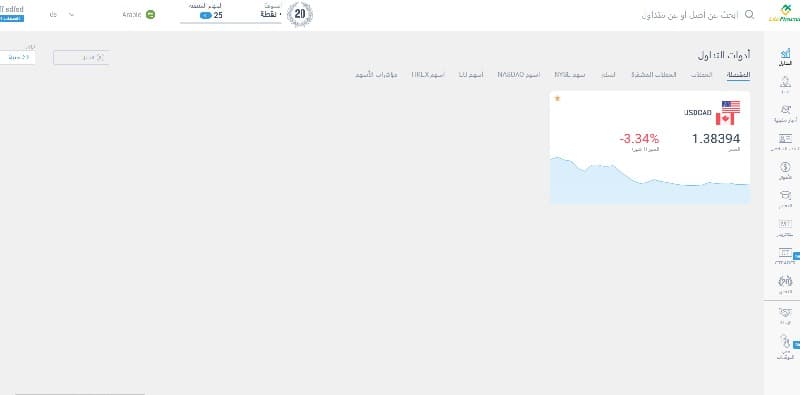Click the USDCAD mini area chart
Viewport: 800px width, 395px height.
click(649, 181)
